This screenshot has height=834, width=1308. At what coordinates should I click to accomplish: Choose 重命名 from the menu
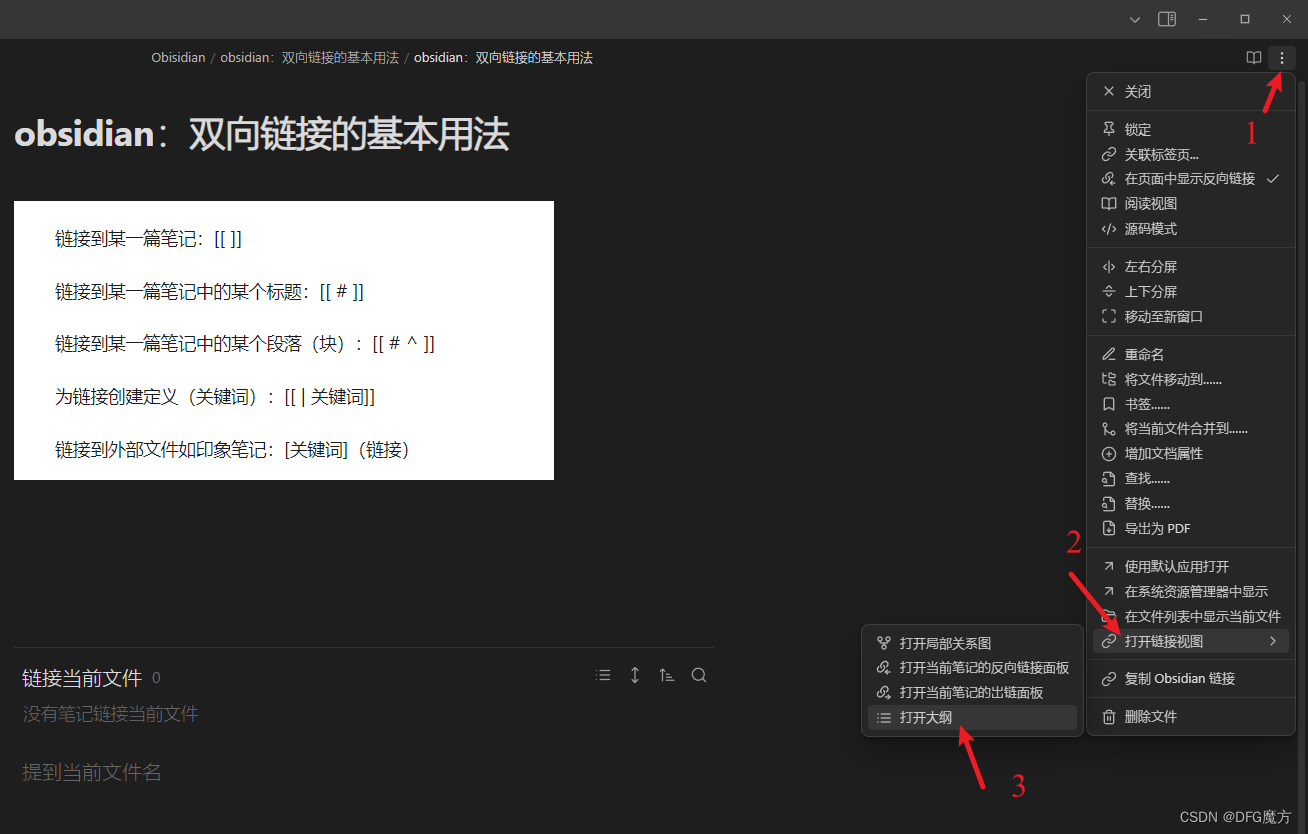point(1191,355)
